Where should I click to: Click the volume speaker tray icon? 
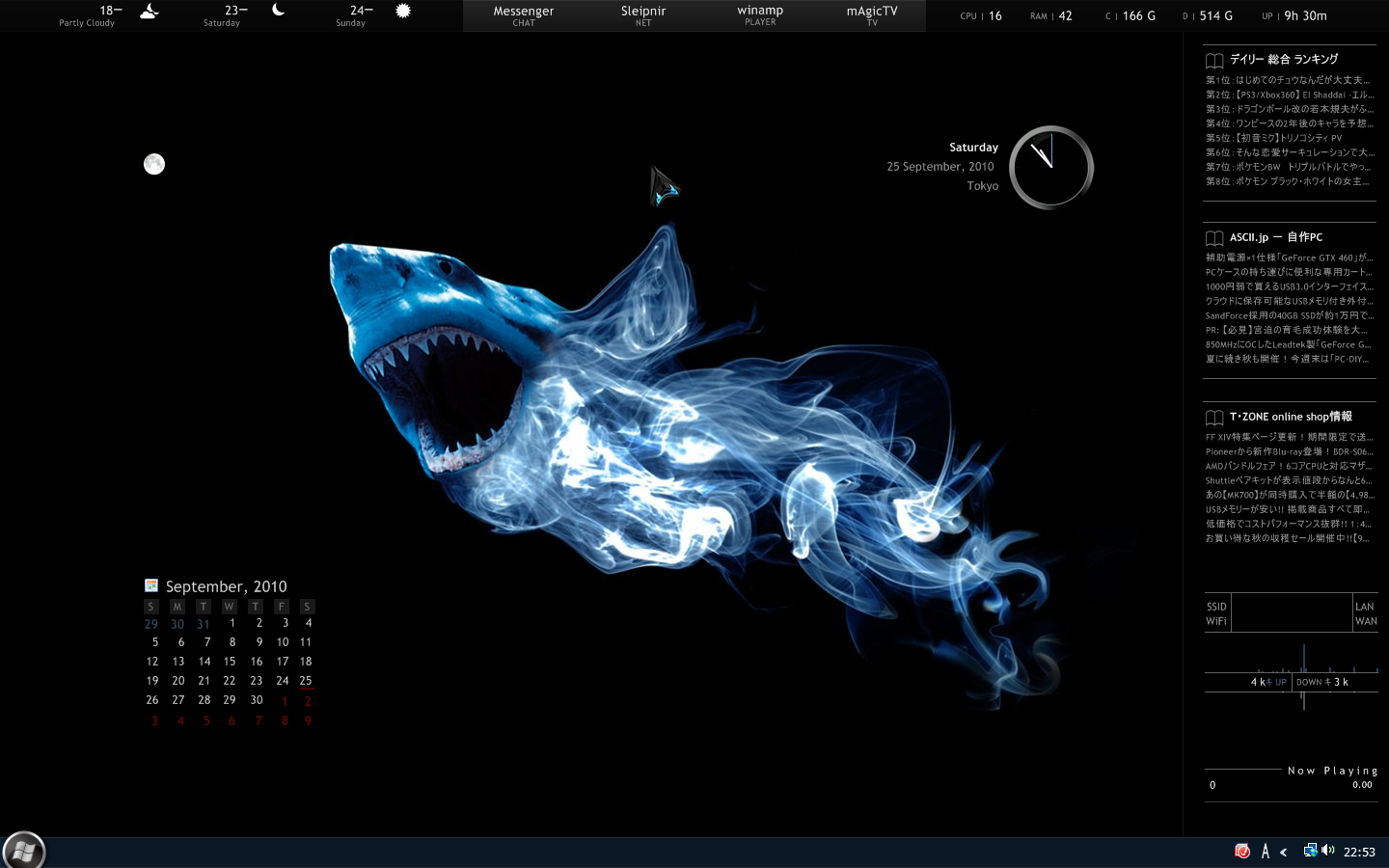(x=1328, y=851)
